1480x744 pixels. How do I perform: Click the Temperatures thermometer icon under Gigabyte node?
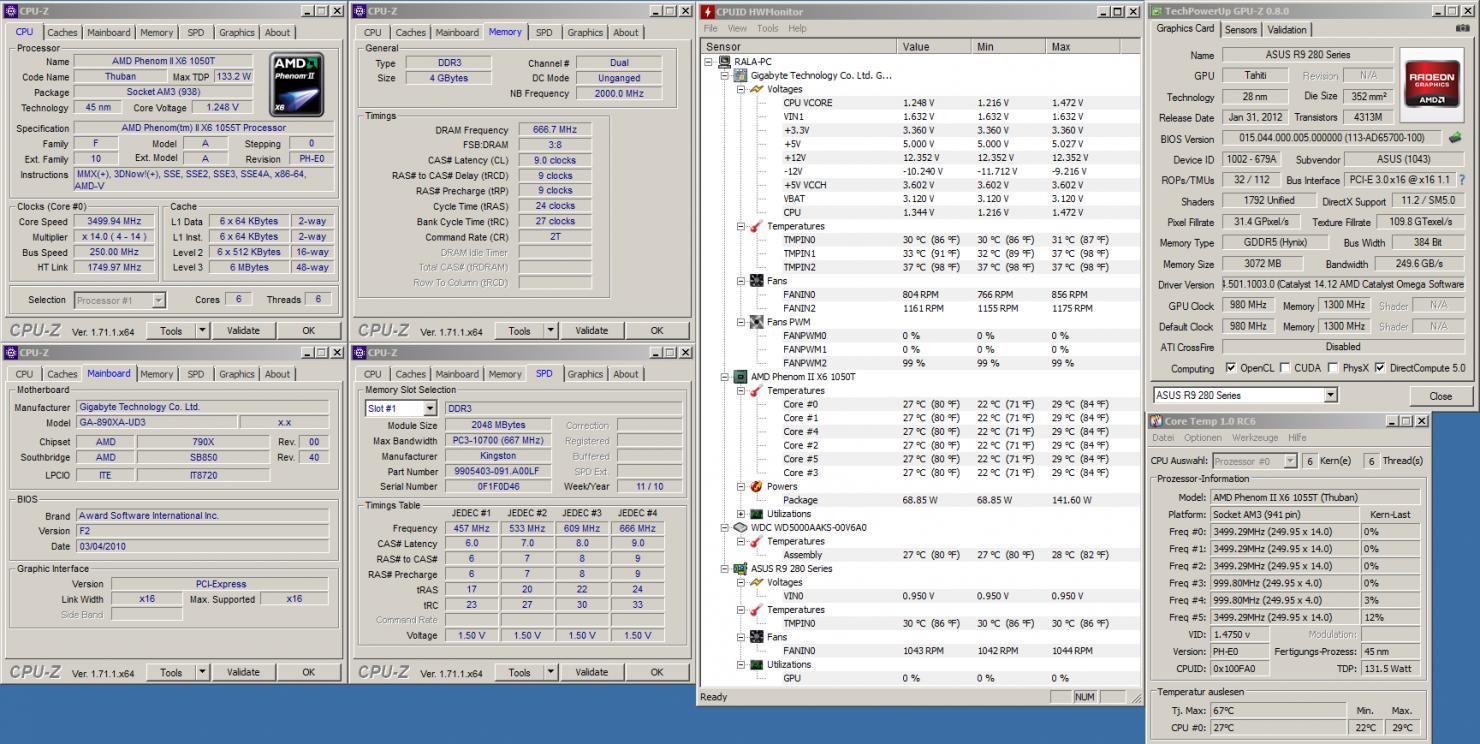757,226
